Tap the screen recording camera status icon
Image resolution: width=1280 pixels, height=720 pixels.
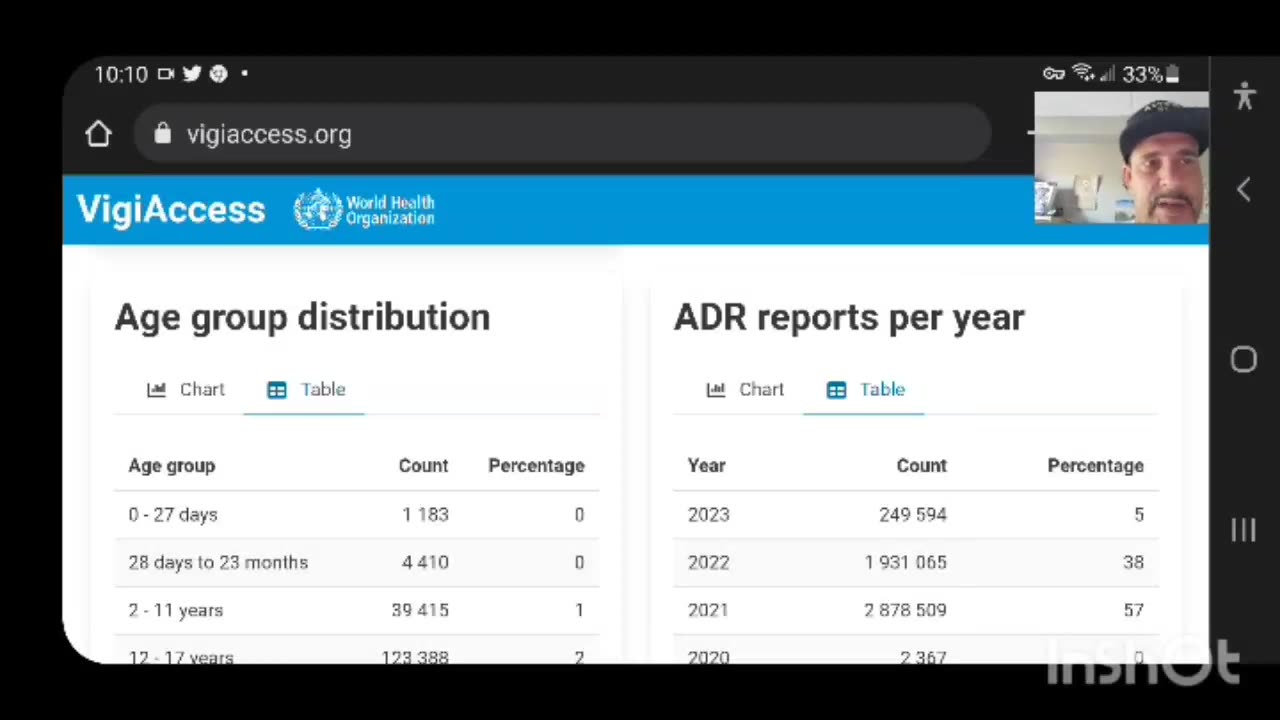(x=166, y=73)
